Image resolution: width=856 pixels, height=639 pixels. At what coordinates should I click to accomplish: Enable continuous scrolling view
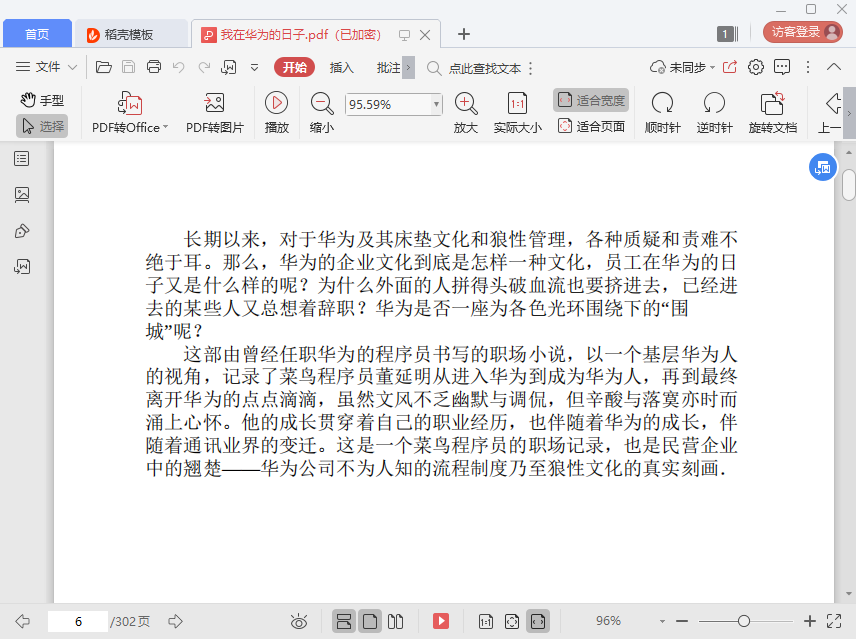[344, 621]
